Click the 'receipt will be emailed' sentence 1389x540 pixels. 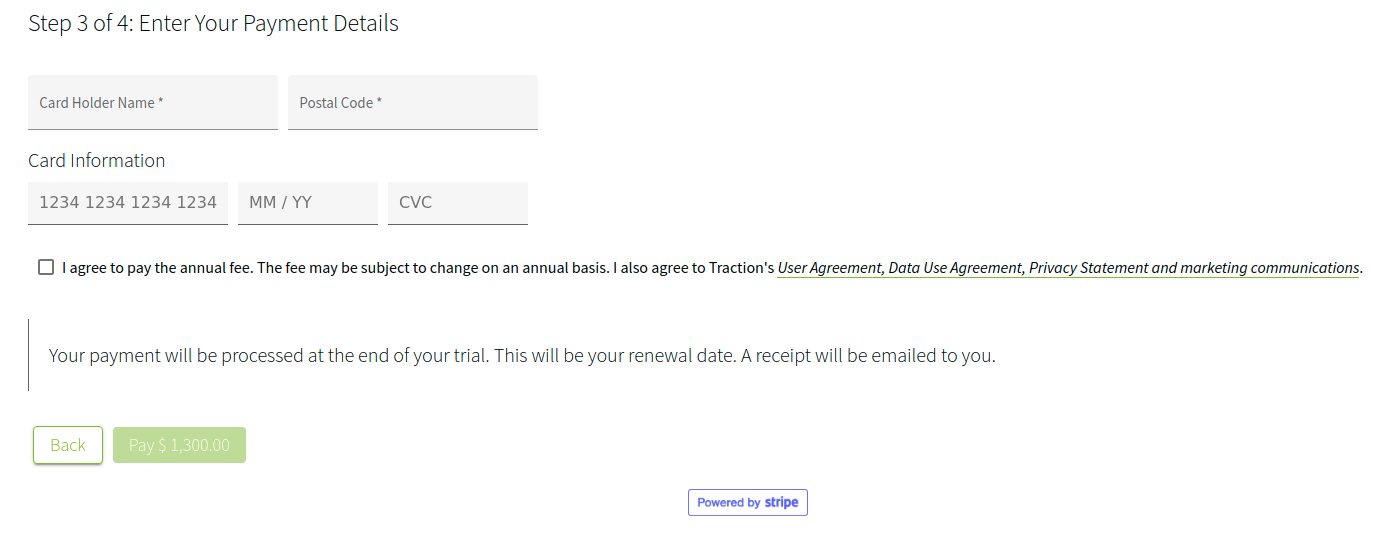click(868, 355)
